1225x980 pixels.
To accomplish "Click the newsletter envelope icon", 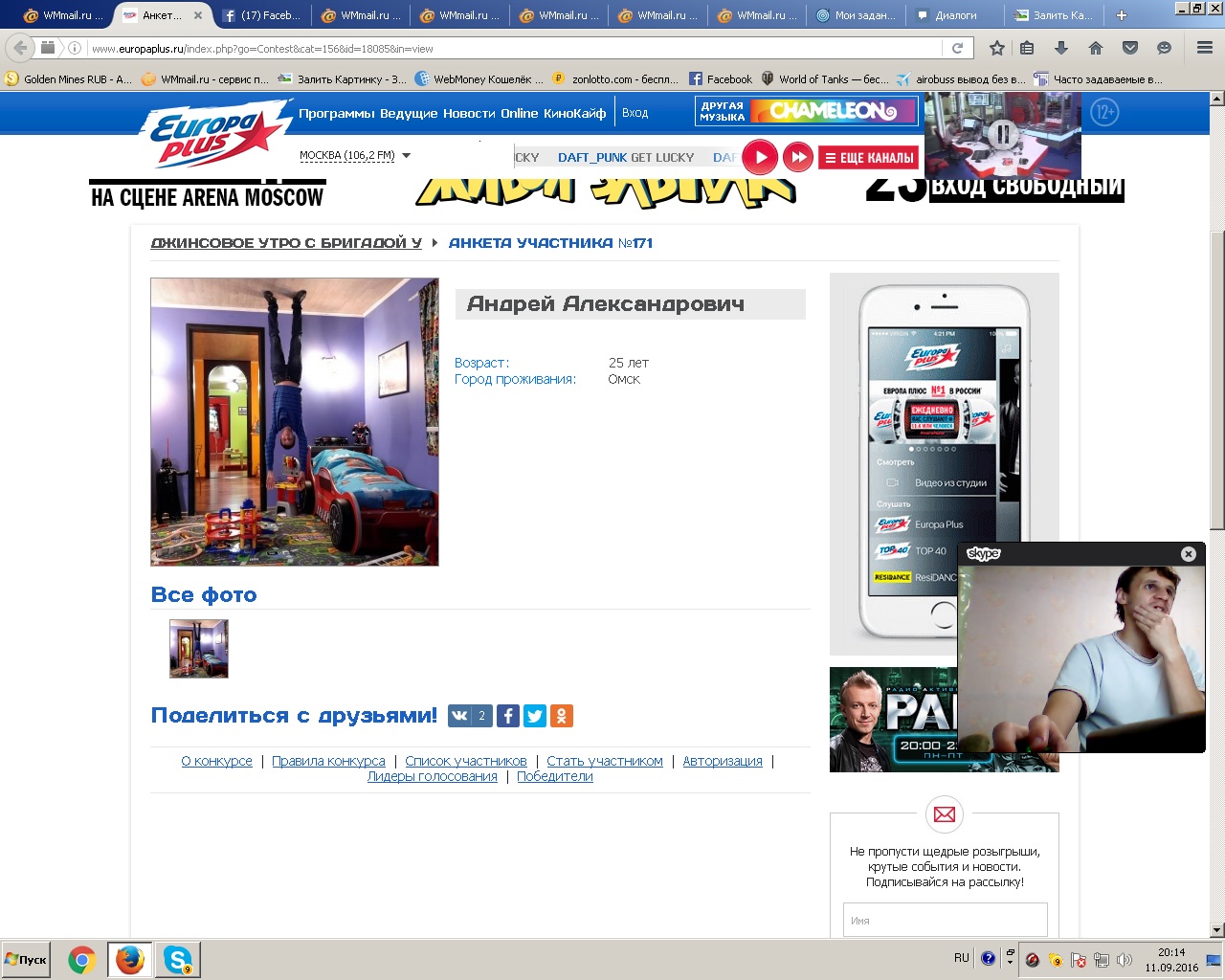I will point(945,814).
